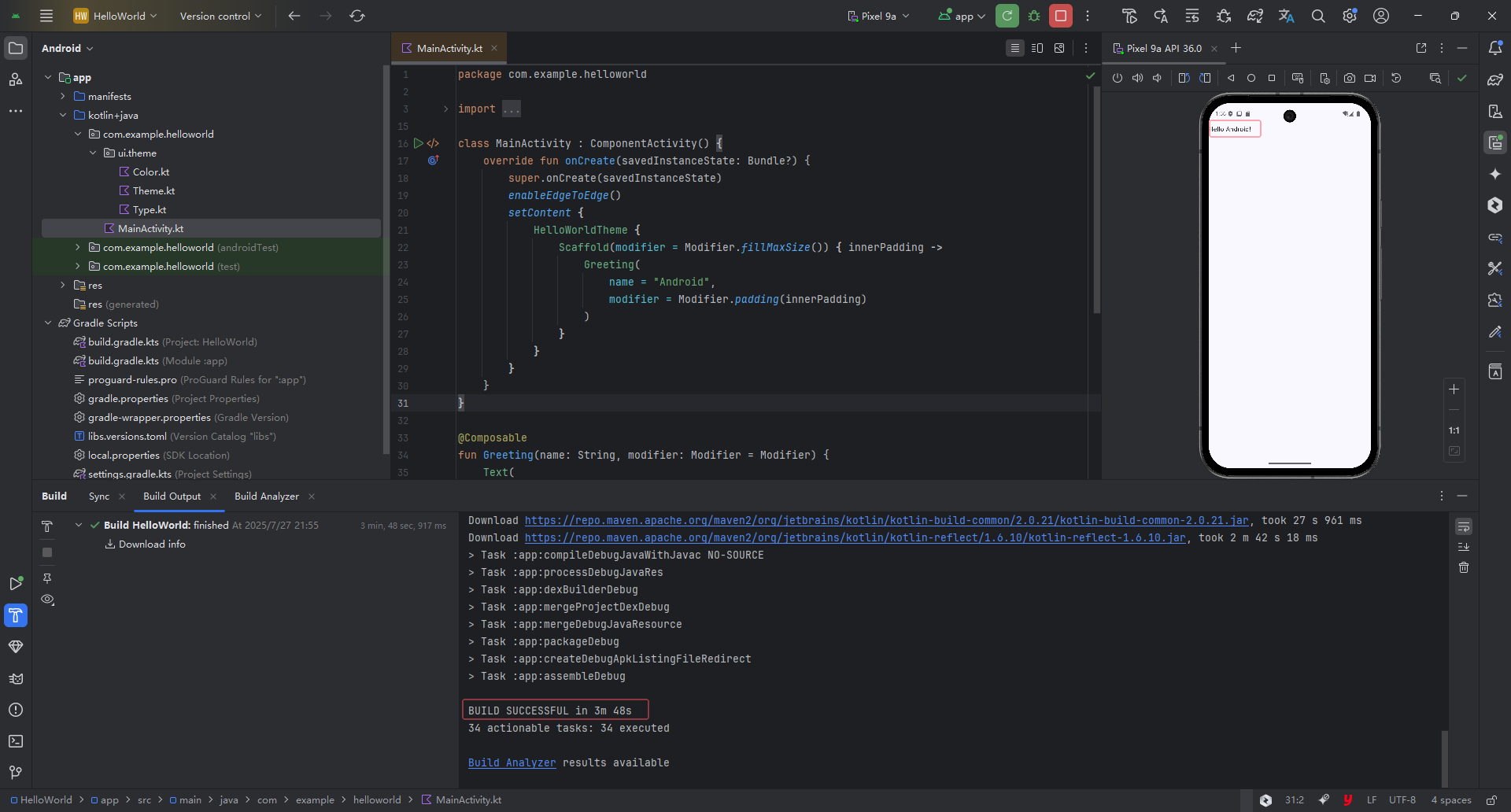
Task: Open Notifications bell panel
Action: (x=1495, y=48)
